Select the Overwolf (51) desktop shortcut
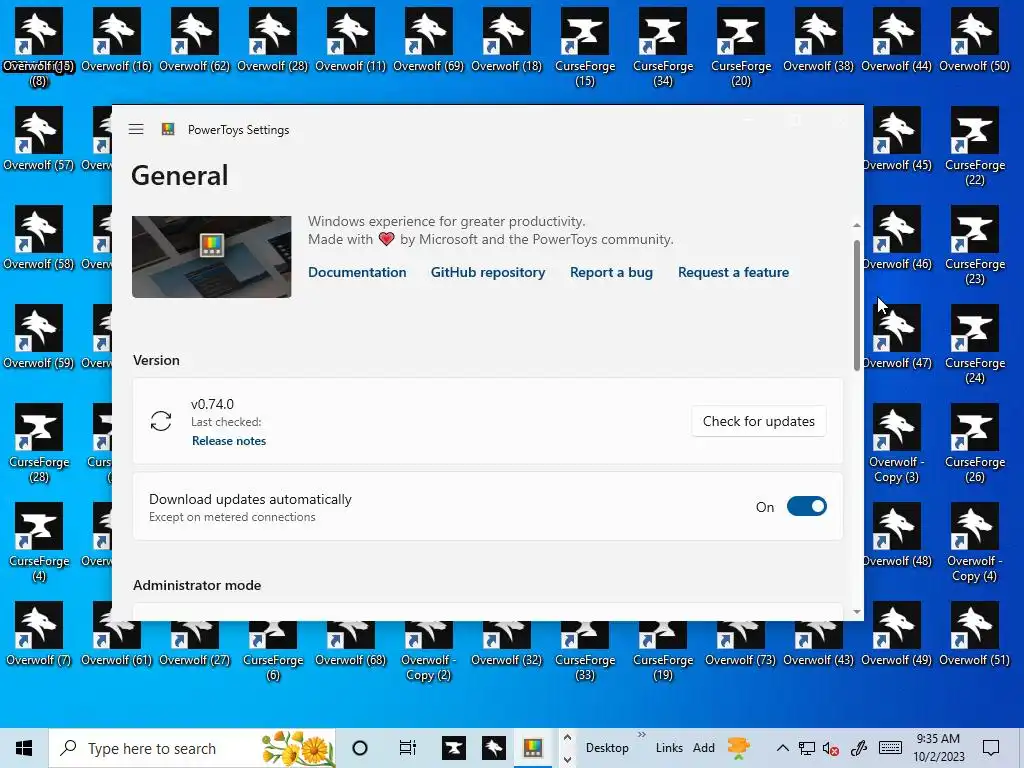 pyautogui.click(x=974, y=633)
